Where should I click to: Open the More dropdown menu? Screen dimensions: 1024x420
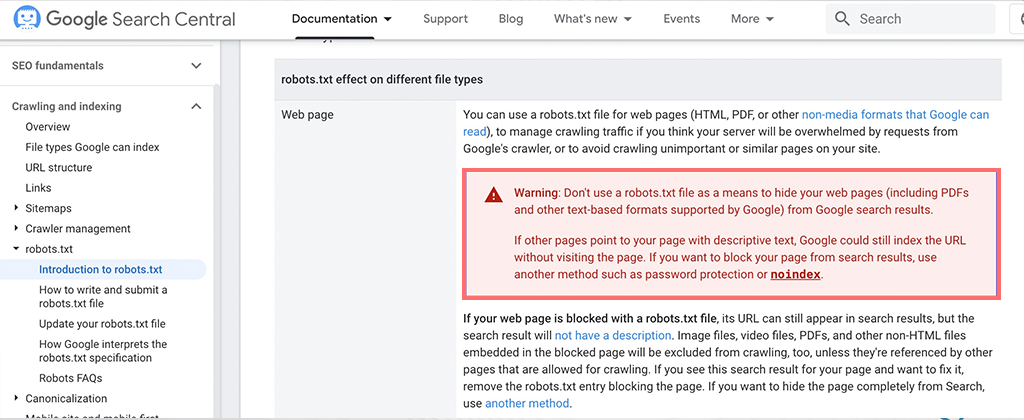pyautogui.click(x=752, y=19)
